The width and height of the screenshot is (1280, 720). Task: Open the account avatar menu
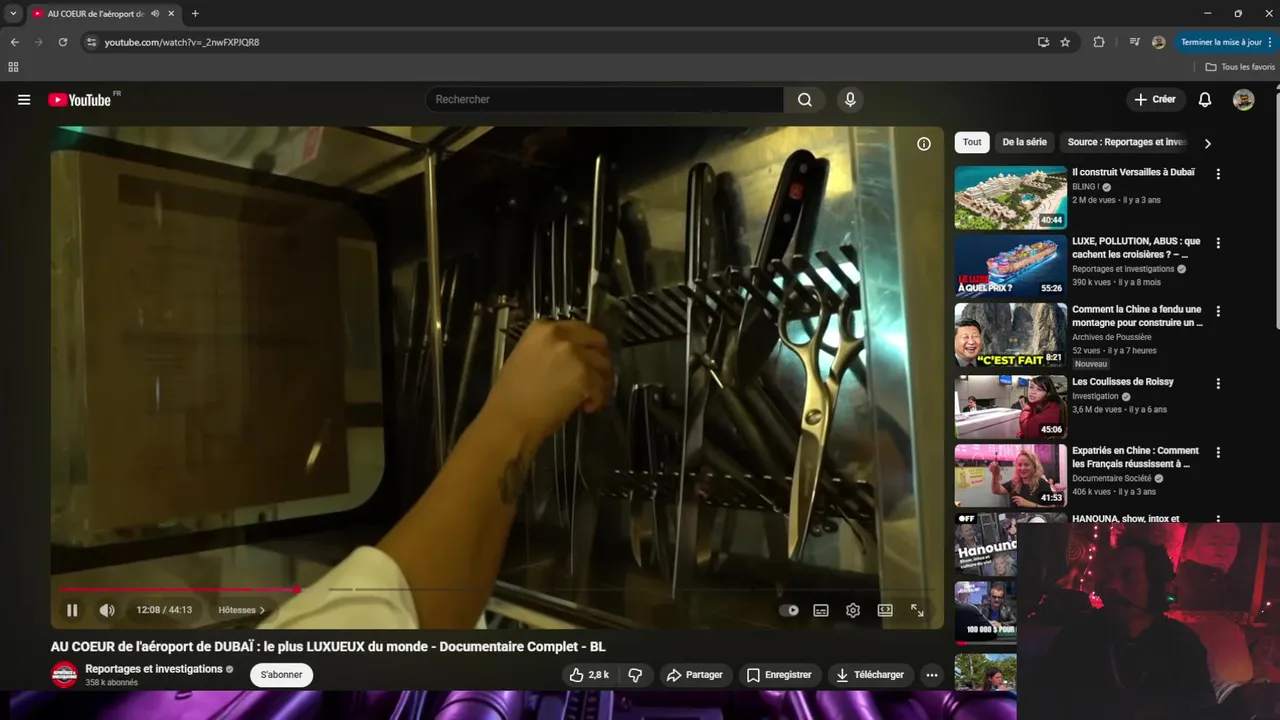point(1243,100)
